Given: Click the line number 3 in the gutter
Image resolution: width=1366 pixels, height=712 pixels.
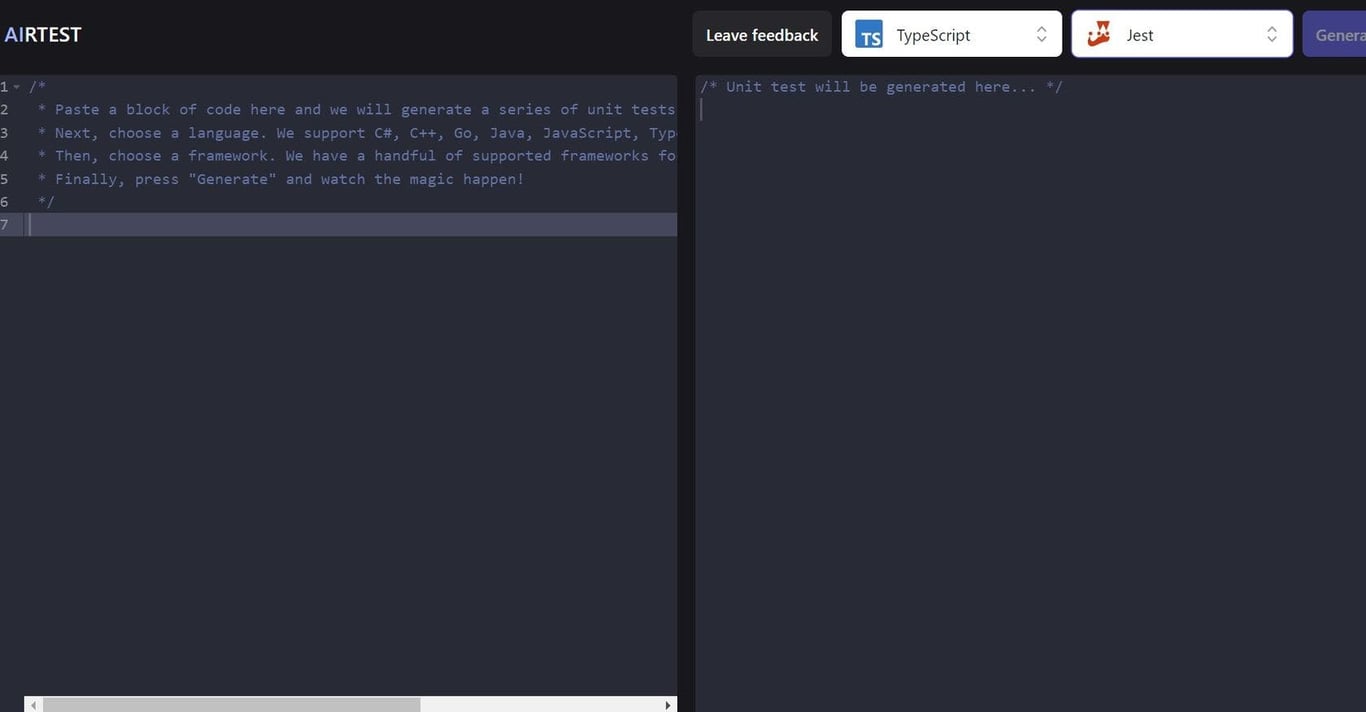Looking at the screenshot, I should pyautogui.click(x=4, y=133).
